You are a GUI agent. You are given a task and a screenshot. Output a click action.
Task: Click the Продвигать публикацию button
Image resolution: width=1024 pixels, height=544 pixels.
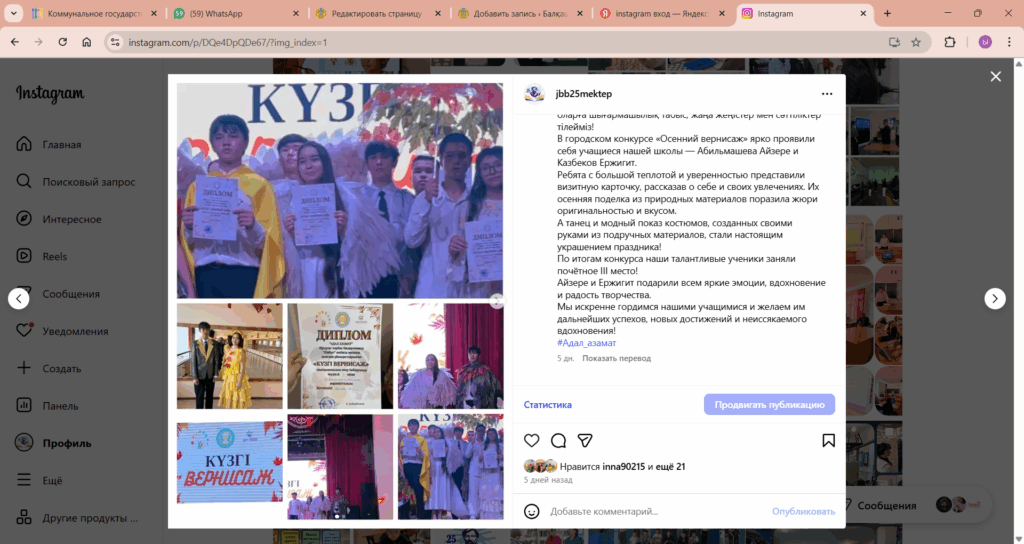769,404
